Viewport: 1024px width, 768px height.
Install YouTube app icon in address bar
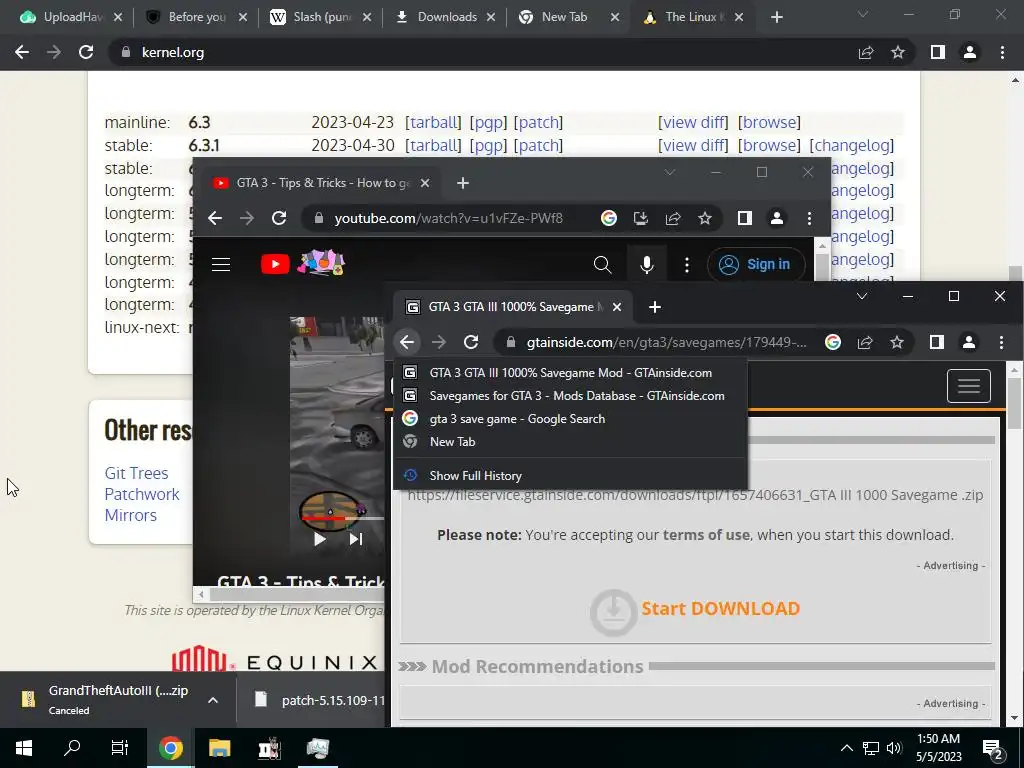641,218
